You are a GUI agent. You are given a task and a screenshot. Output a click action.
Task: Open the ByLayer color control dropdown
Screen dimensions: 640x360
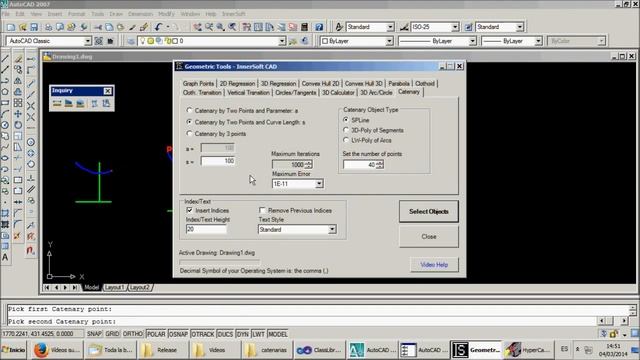tap(389, 41)
